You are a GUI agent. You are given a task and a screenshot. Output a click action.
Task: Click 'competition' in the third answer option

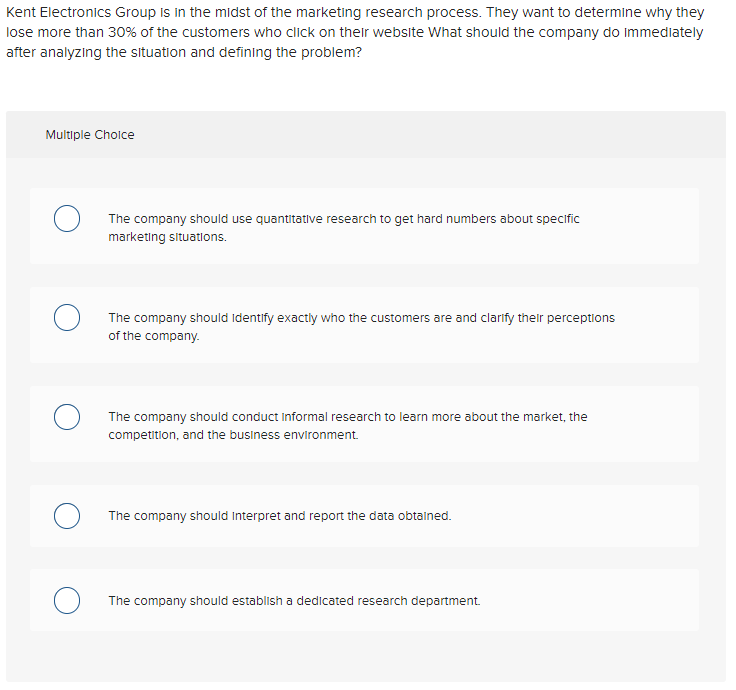pos(142,435)
